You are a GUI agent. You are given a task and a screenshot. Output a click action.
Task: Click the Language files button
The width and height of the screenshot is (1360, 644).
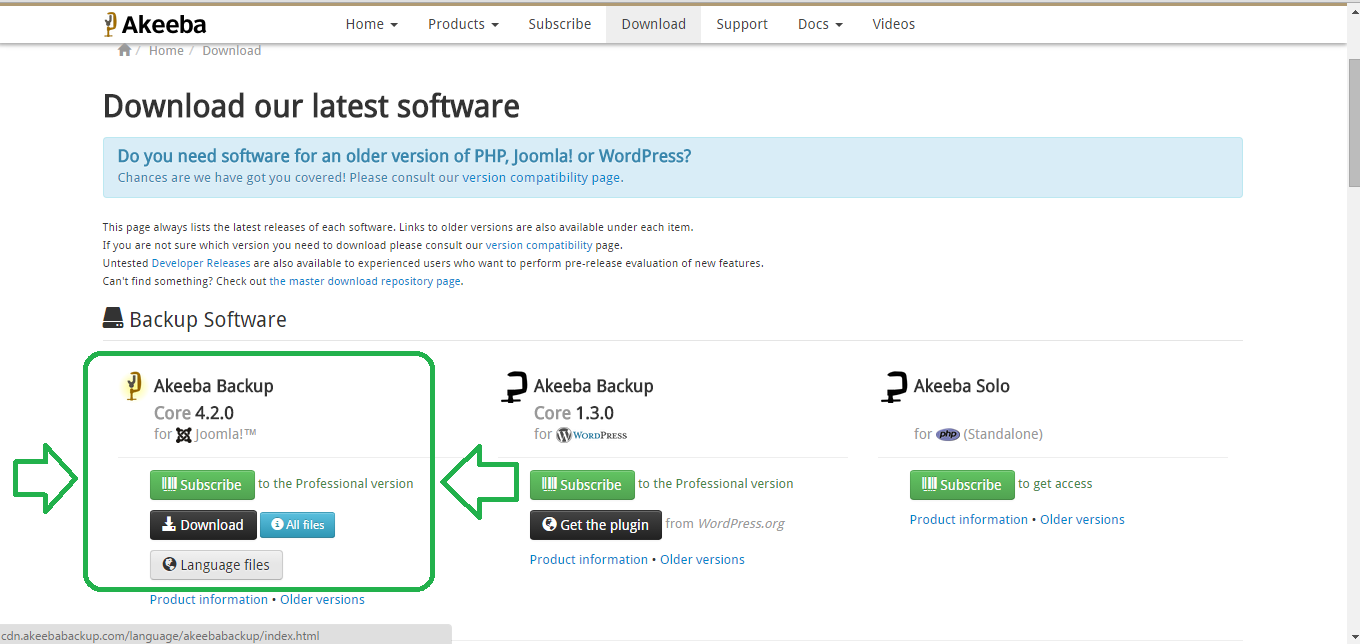[x=216, y=565]
